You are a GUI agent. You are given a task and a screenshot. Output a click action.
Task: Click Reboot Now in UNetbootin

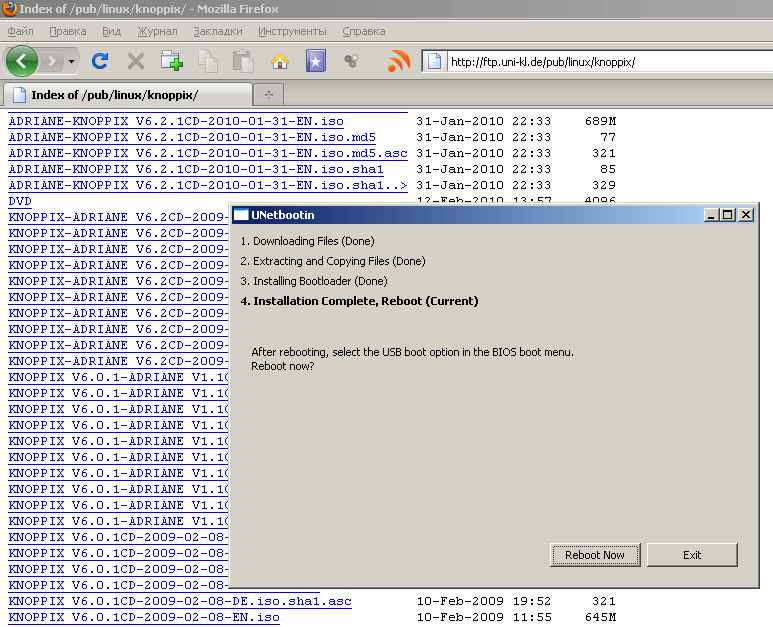(x=595, y=555)
